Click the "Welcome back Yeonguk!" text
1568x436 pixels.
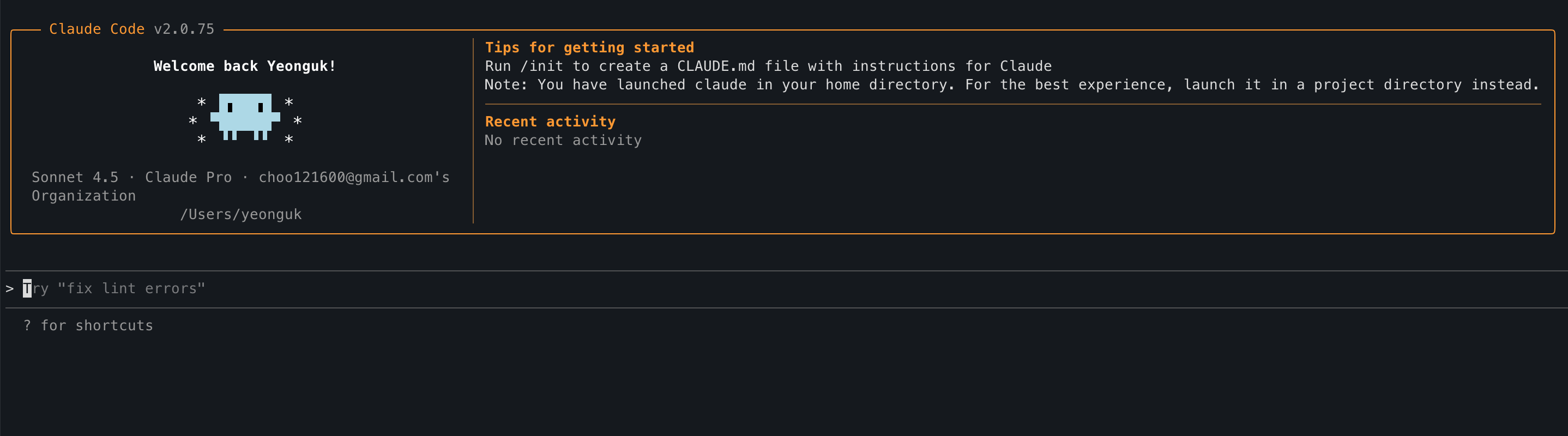tap(245, 66)
